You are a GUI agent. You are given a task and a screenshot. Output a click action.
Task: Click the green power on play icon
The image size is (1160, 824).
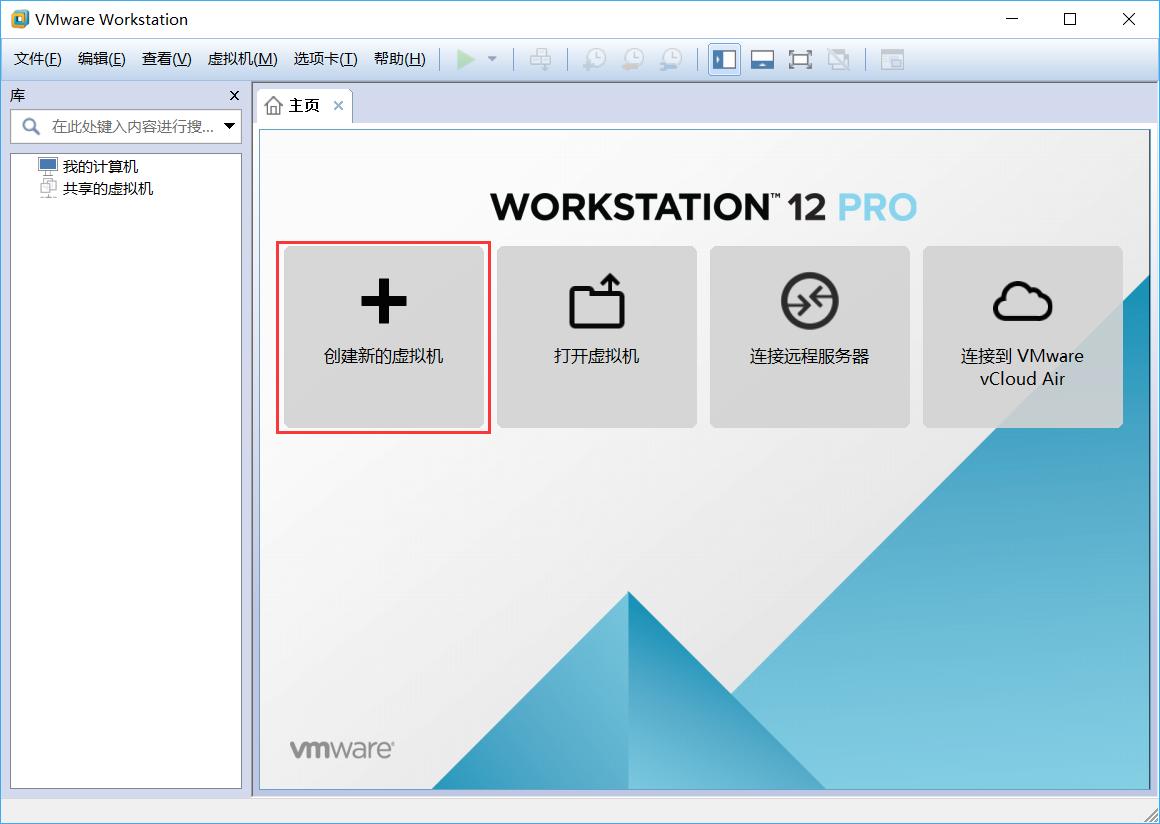(465, 59)
